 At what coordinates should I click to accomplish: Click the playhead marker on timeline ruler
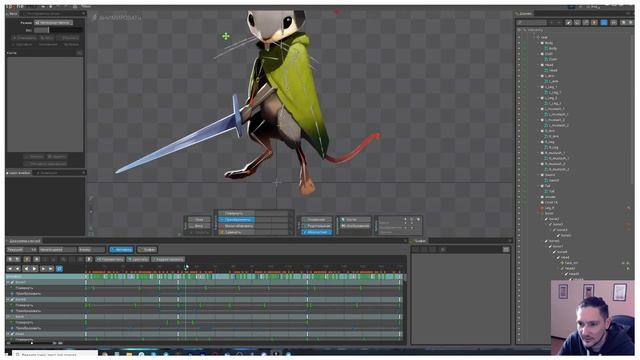[186, 267]
